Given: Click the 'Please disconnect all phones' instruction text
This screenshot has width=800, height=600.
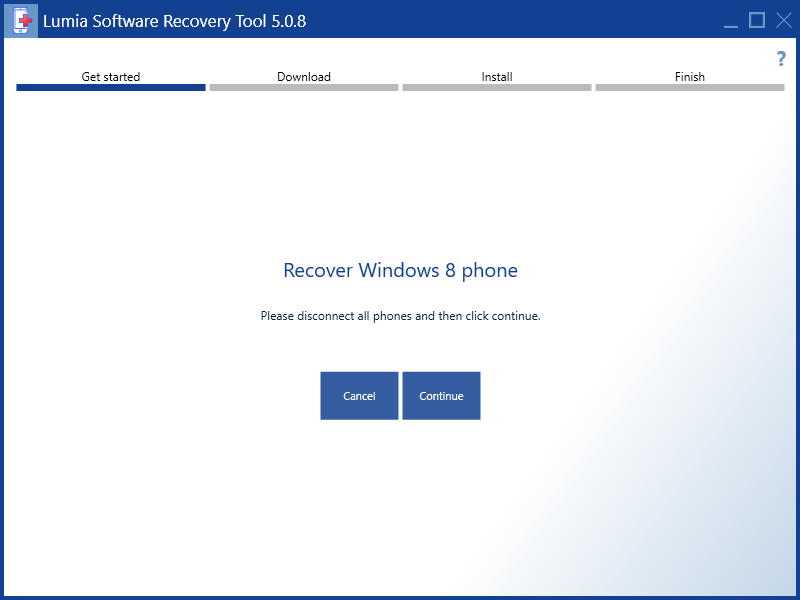Looking at the screenshot, I should click(x=401, y=316).
